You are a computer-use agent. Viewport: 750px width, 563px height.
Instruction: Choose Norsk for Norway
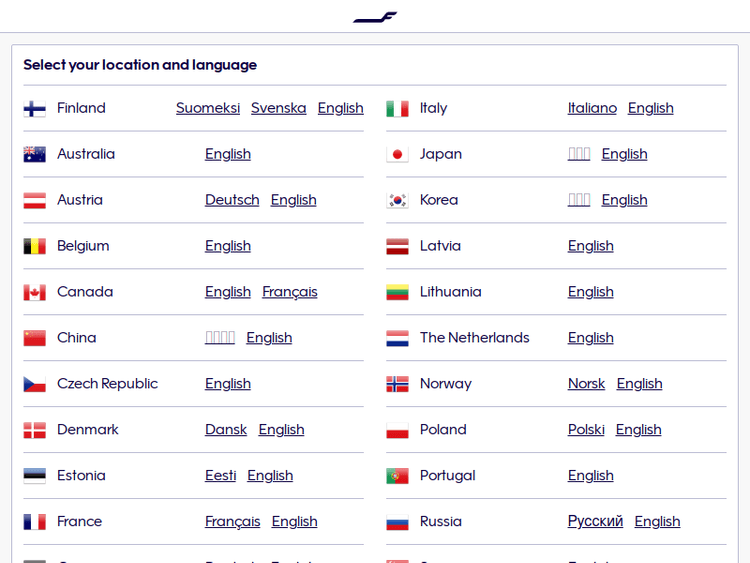click(586, 384)
